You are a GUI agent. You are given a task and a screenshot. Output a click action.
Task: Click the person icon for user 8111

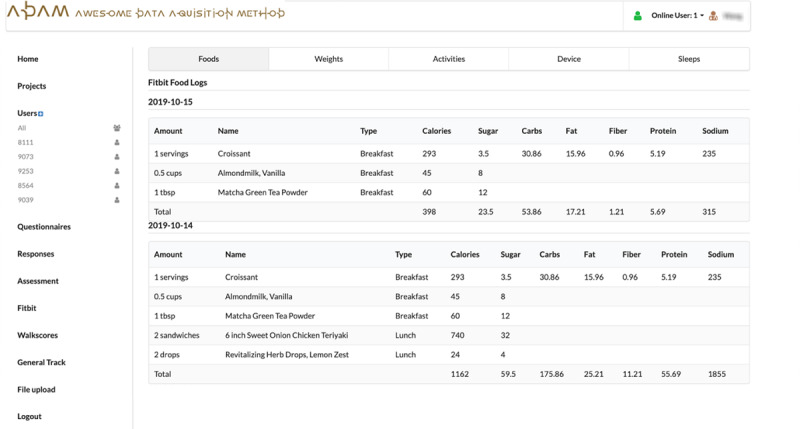point(117,143)
